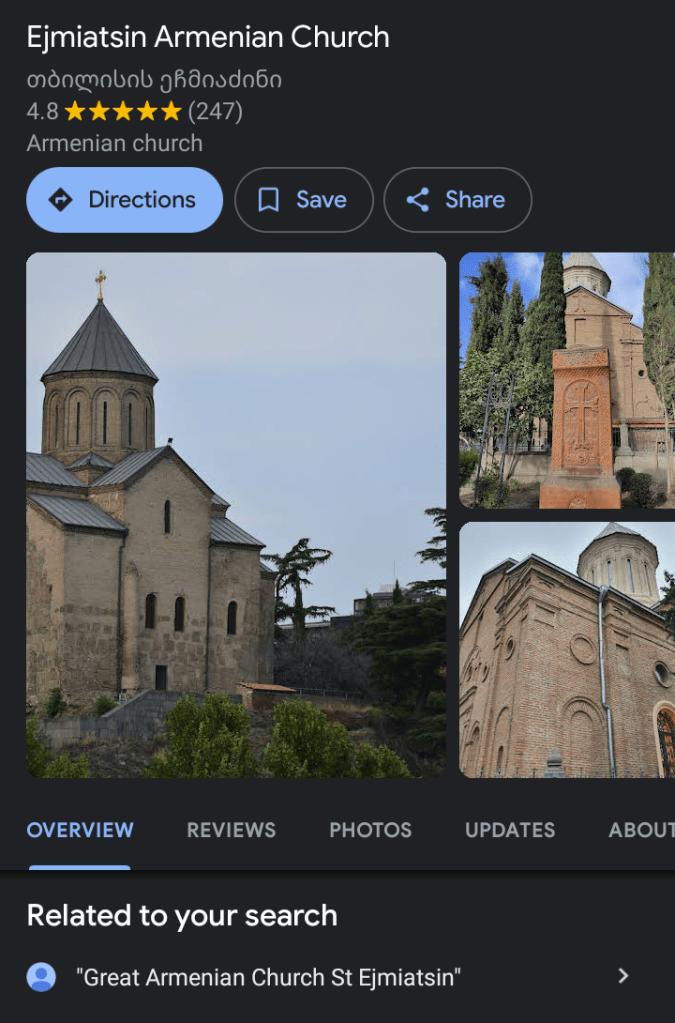
Task: Tap the blue profile avatar icon
Action: tap(41, 976)
